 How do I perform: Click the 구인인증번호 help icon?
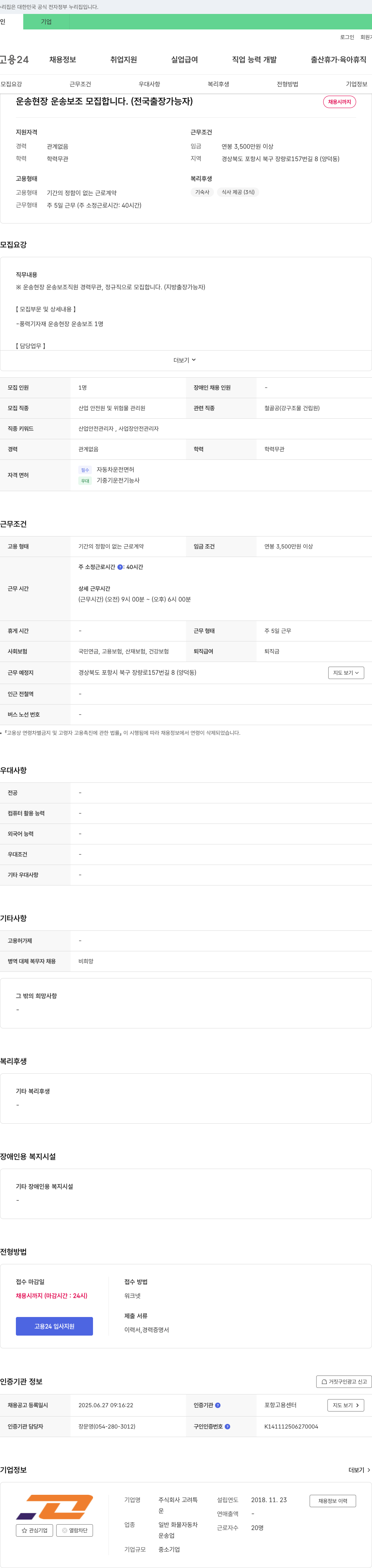(228, 1426)
